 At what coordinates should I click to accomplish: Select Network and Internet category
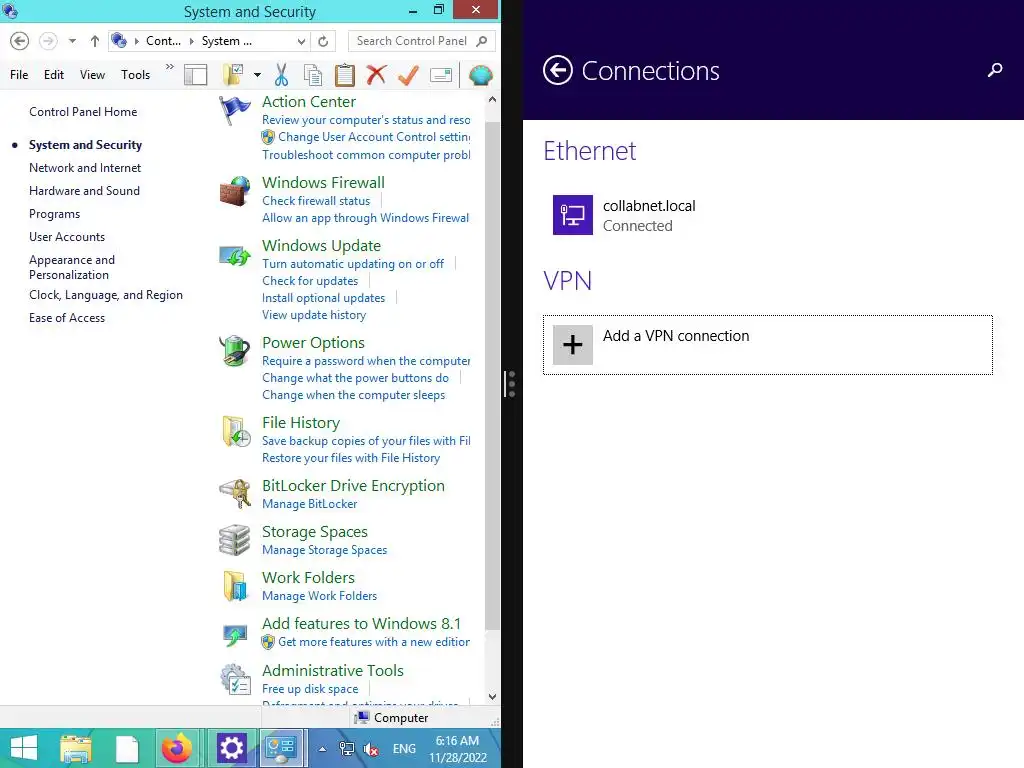point(85,168)
